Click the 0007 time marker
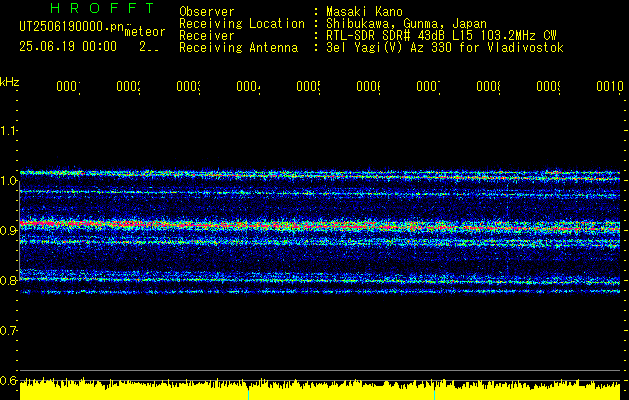Screen dimensions: 629x400 (x=428, y=86)
